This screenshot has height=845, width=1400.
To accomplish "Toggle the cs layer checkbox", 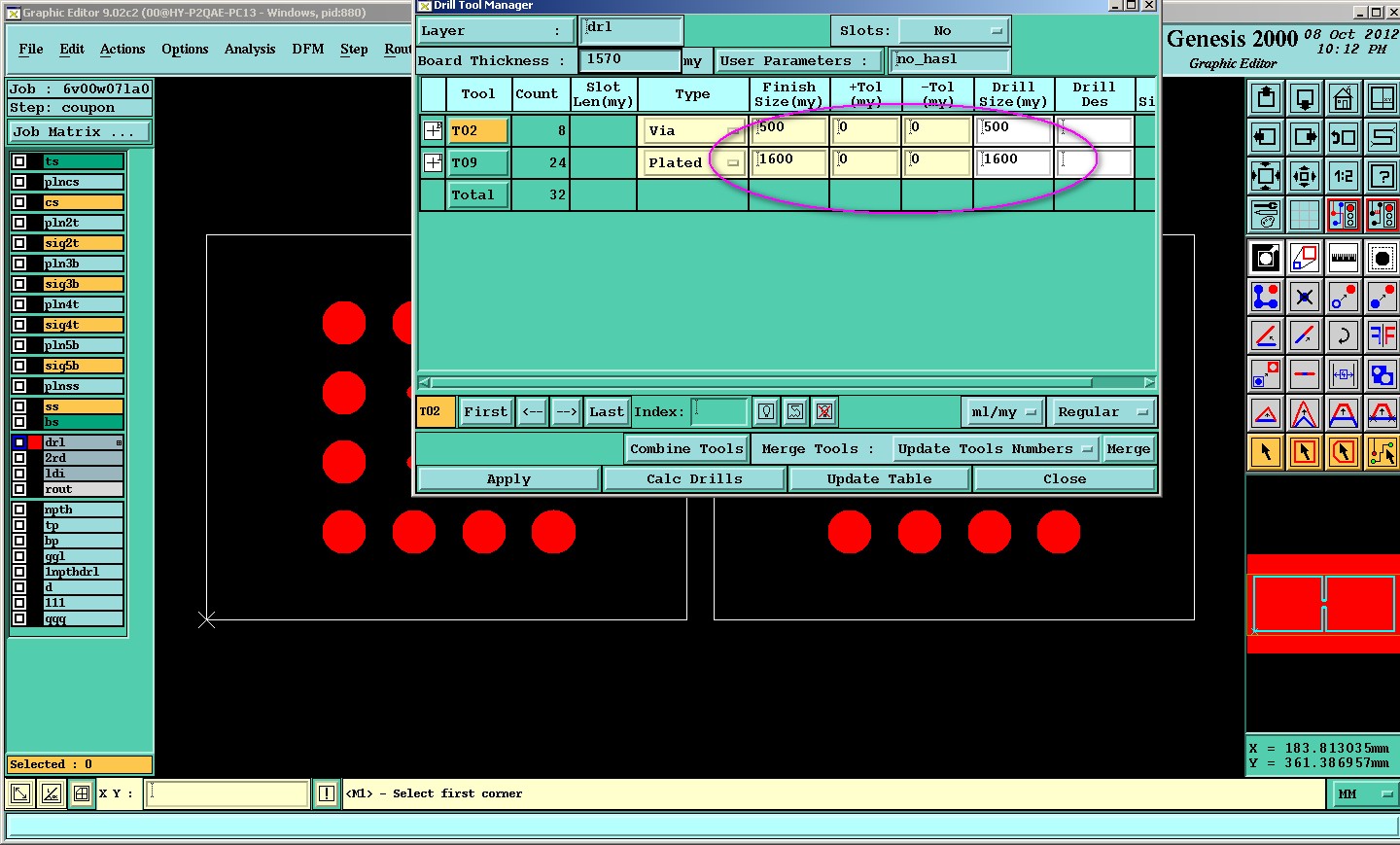I will point(19,202).
